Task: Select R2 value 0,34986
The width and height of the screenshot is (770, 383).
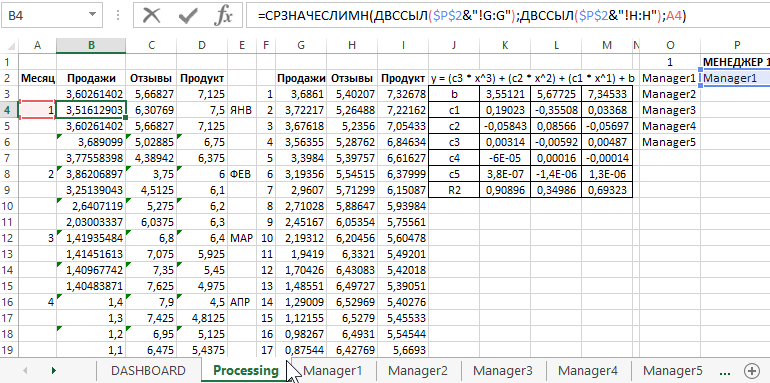Action: point(556,190)
